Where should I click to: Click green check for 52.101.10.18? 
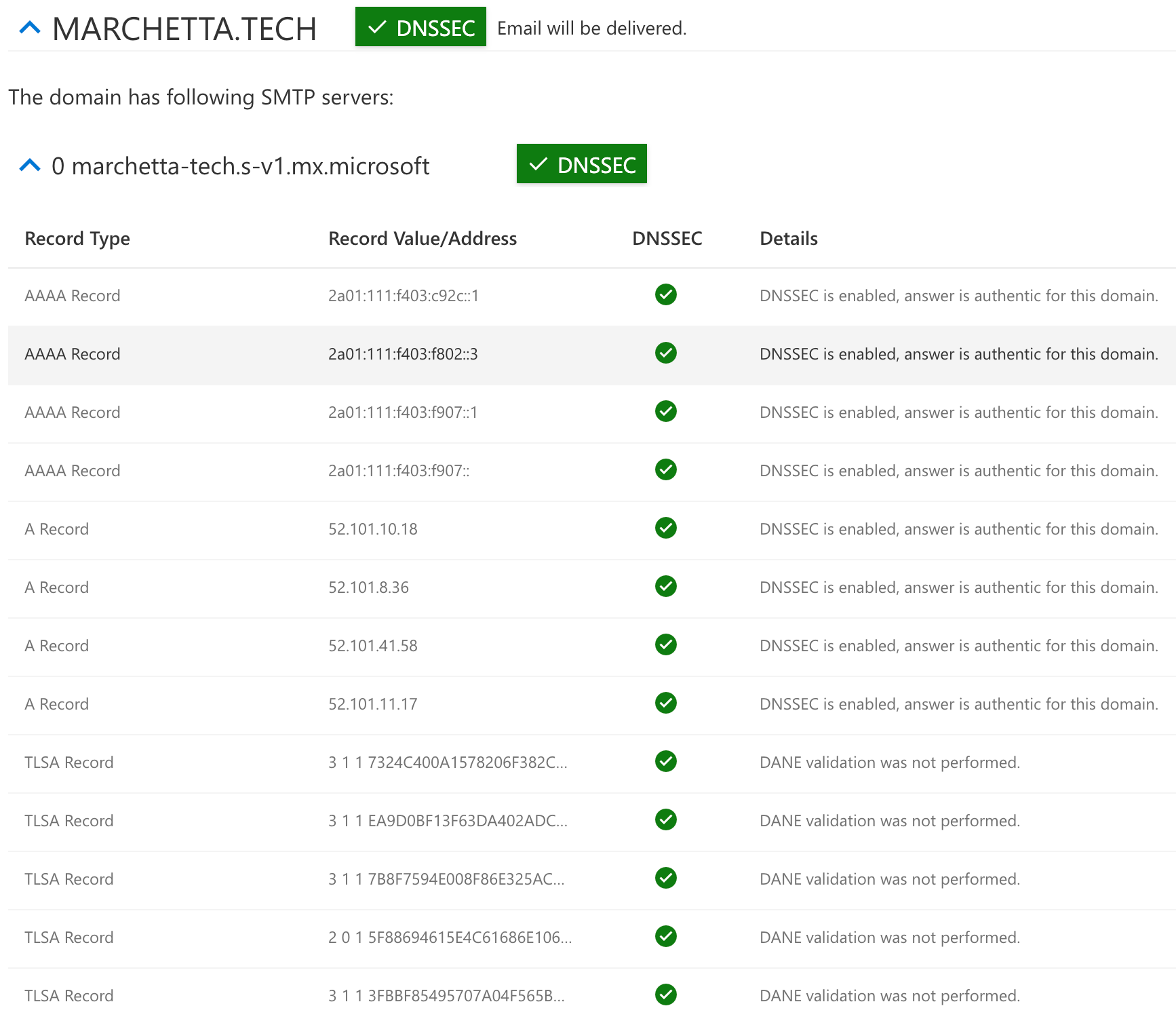(x=666, y=528)
